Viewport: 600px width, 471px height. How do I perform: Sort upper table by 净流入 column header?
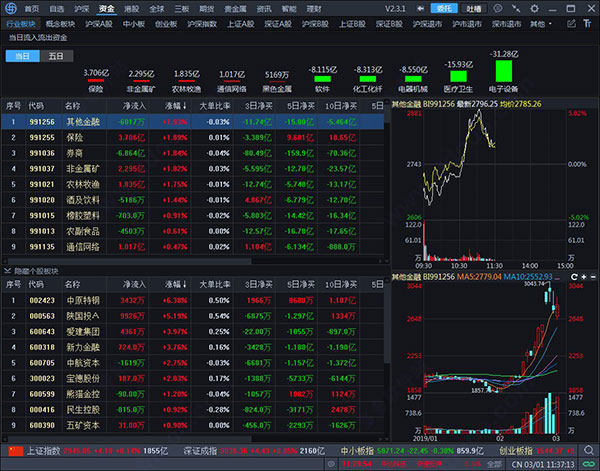click(135, 106)
